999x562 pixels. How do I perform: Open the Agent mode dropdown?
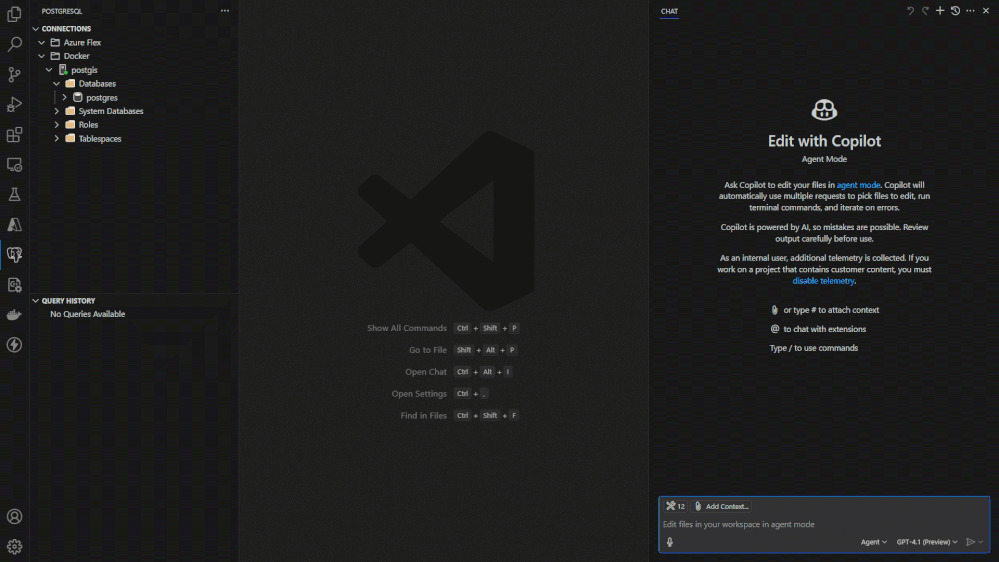click(x=873, y=542)
